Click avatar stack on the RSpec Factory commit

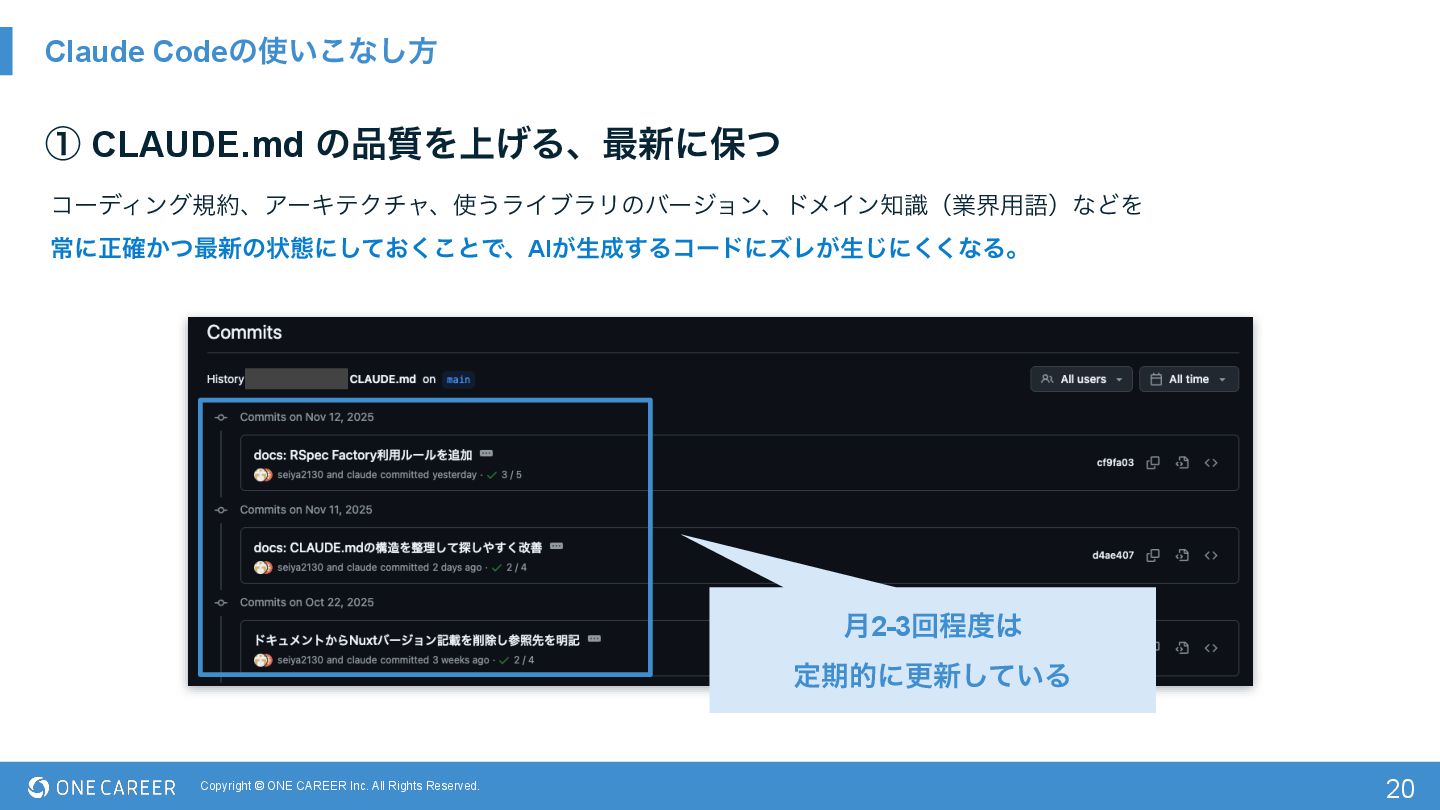click(263, 475)
